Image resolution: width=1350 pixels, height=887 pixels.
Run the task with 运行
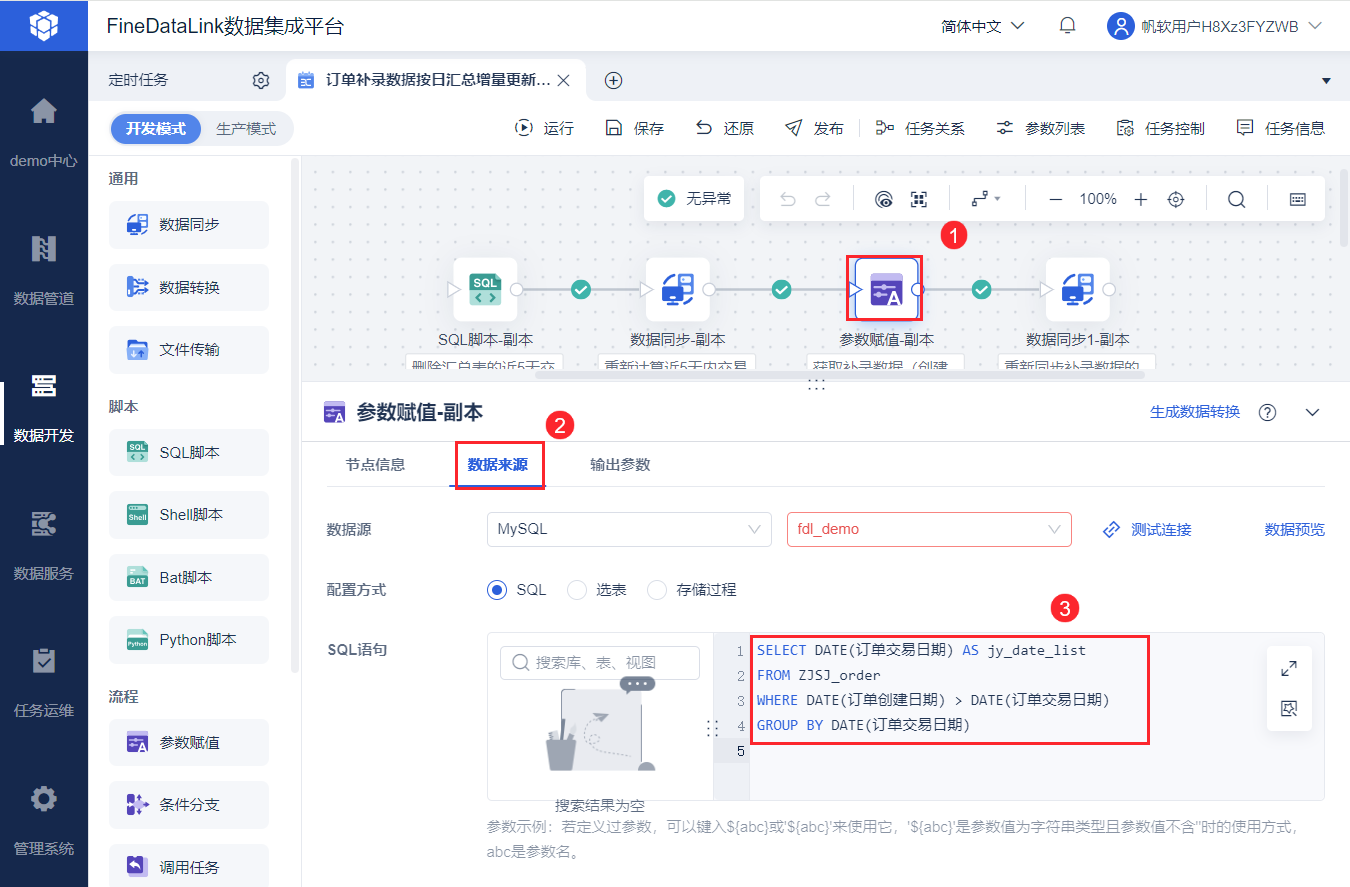pyautogui.click(x=544, y=128)
